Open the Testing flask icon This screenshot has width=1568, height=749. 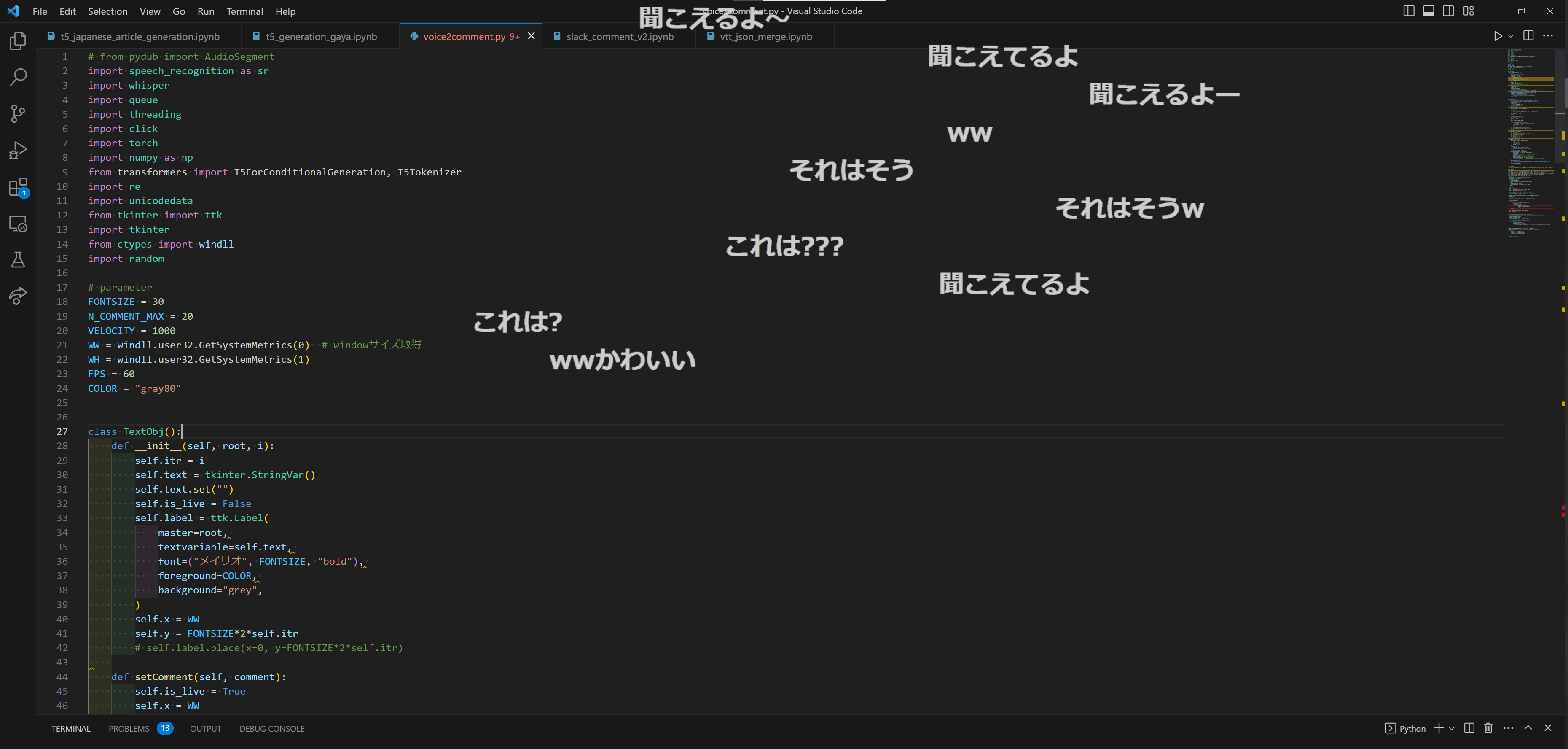[x=18, y=260]
